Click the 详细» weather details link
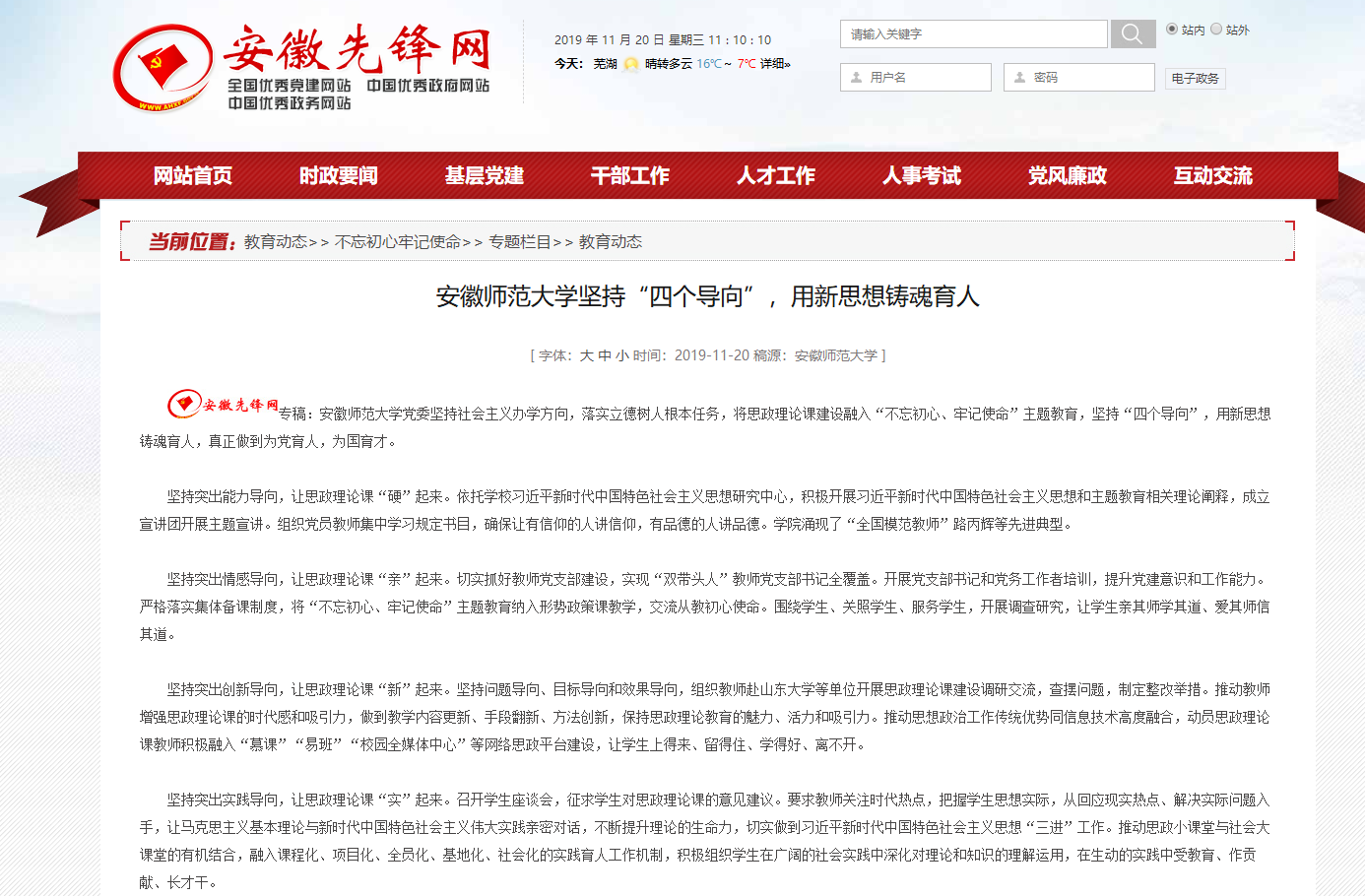This screenshot has width=1365, height=896. tap(775, 64)
